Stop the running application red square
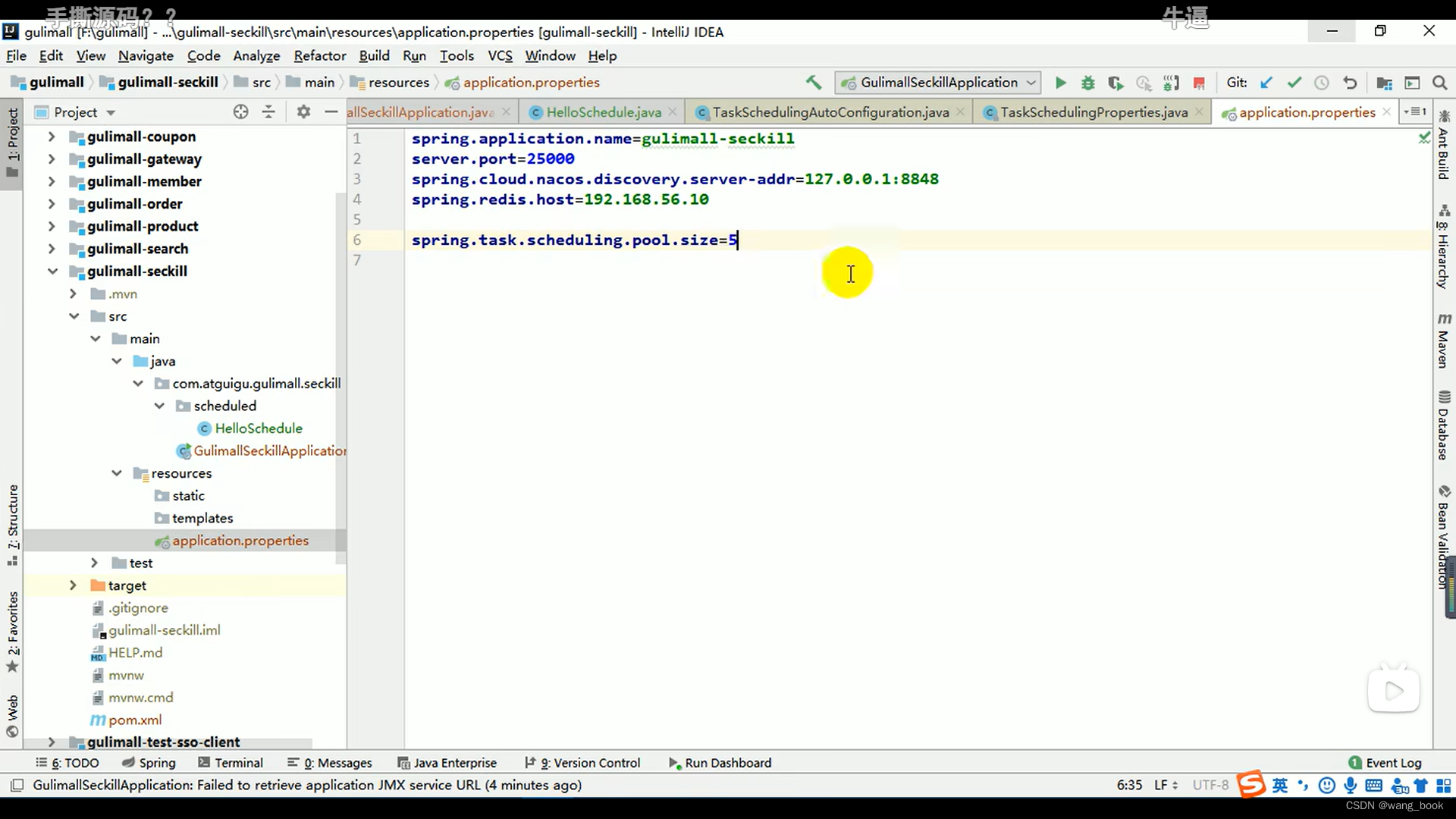Screen dimensions: 1456x819 click(x=1199, y=83)
